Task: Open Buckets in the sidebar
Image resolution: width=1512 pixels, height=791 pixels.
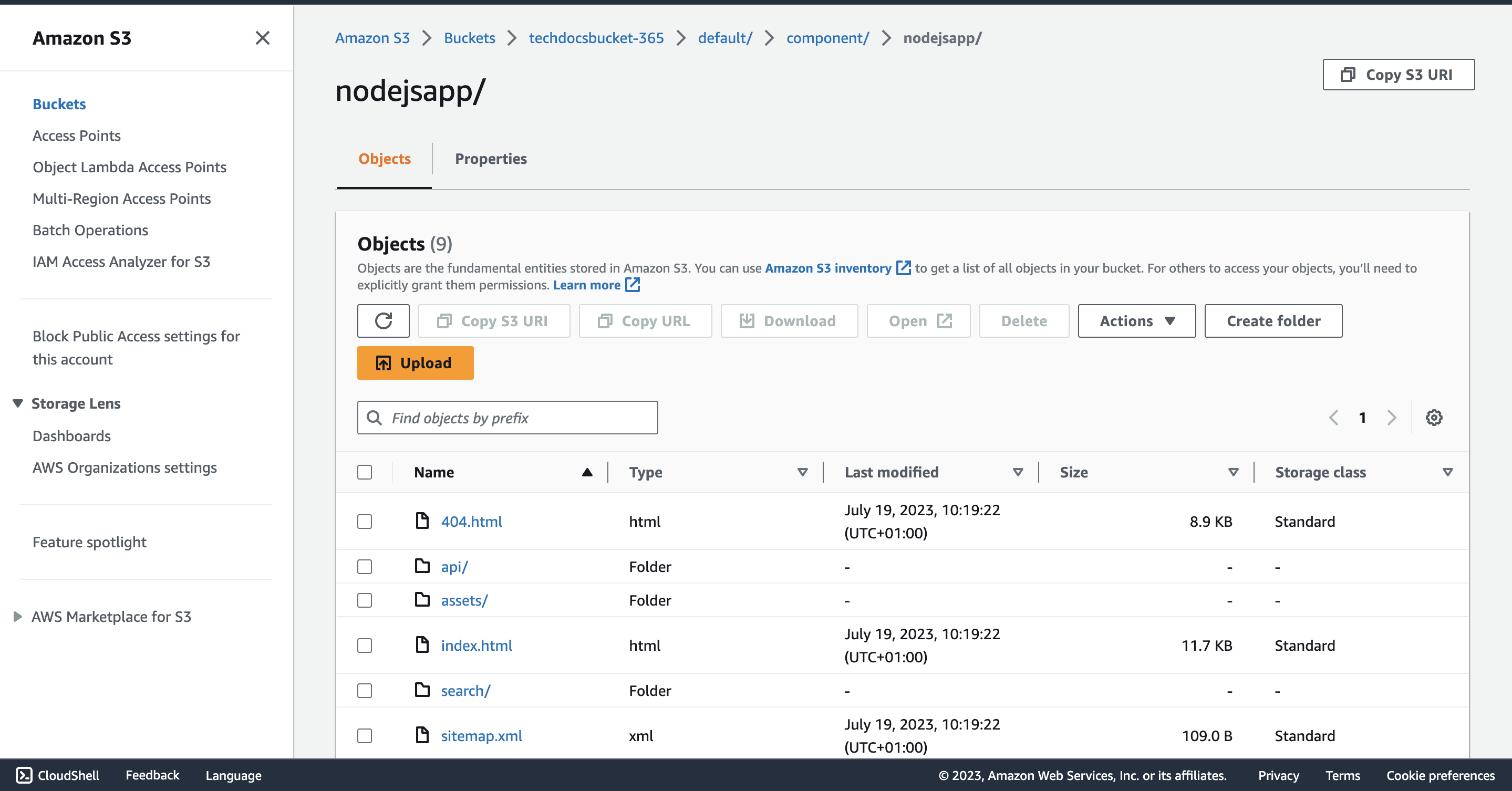Action: pos(59,105)
